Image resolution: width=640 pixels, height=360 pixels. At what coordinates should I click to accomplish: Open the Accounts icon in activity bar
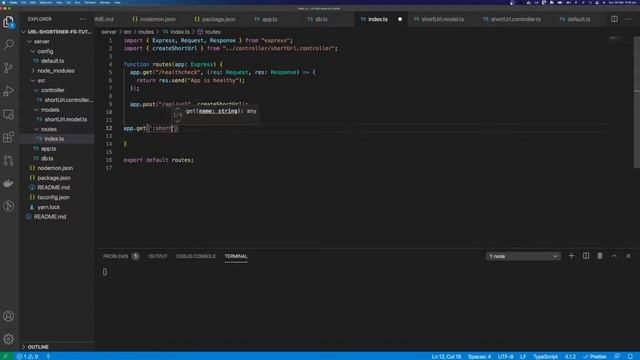point(9,316)
